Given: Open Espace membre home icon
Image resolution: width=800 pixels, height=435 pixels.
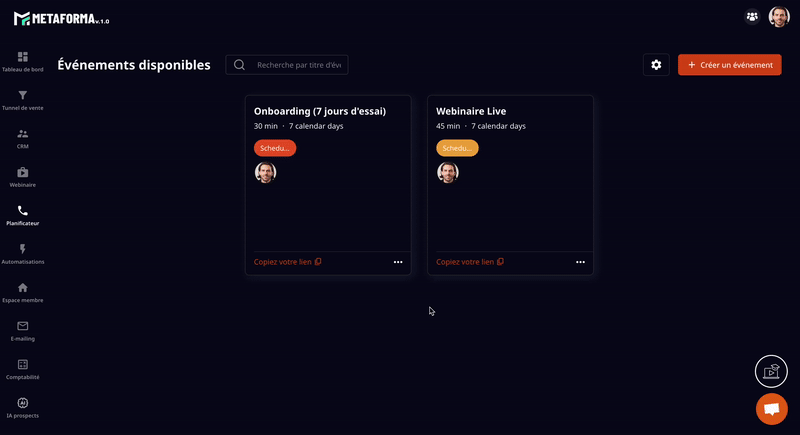Looking at the screenshot, I should click(22, 288).
